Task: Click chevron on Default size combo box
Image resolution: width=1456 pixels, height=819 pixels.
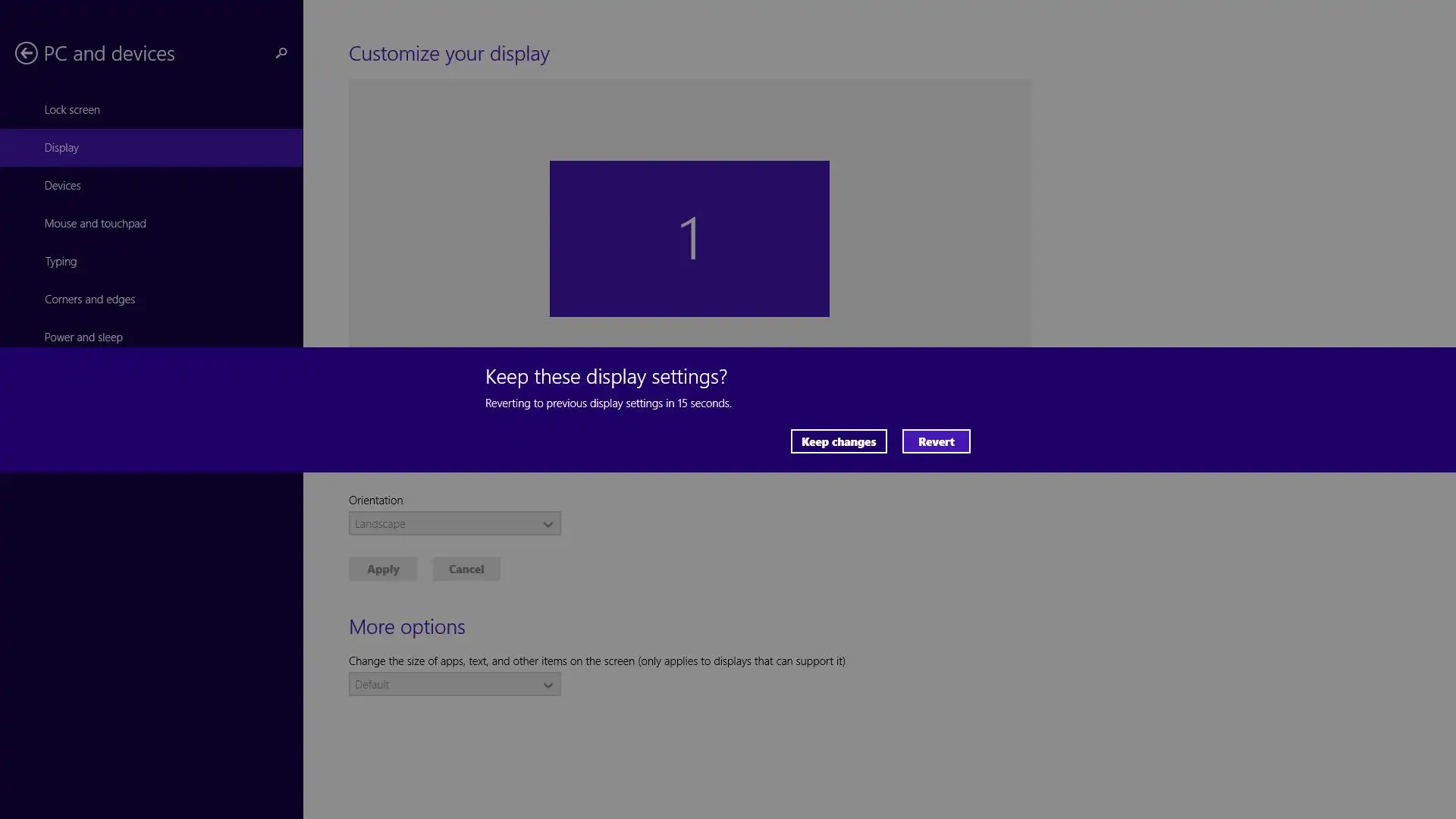Action: (x=548, y=686)
